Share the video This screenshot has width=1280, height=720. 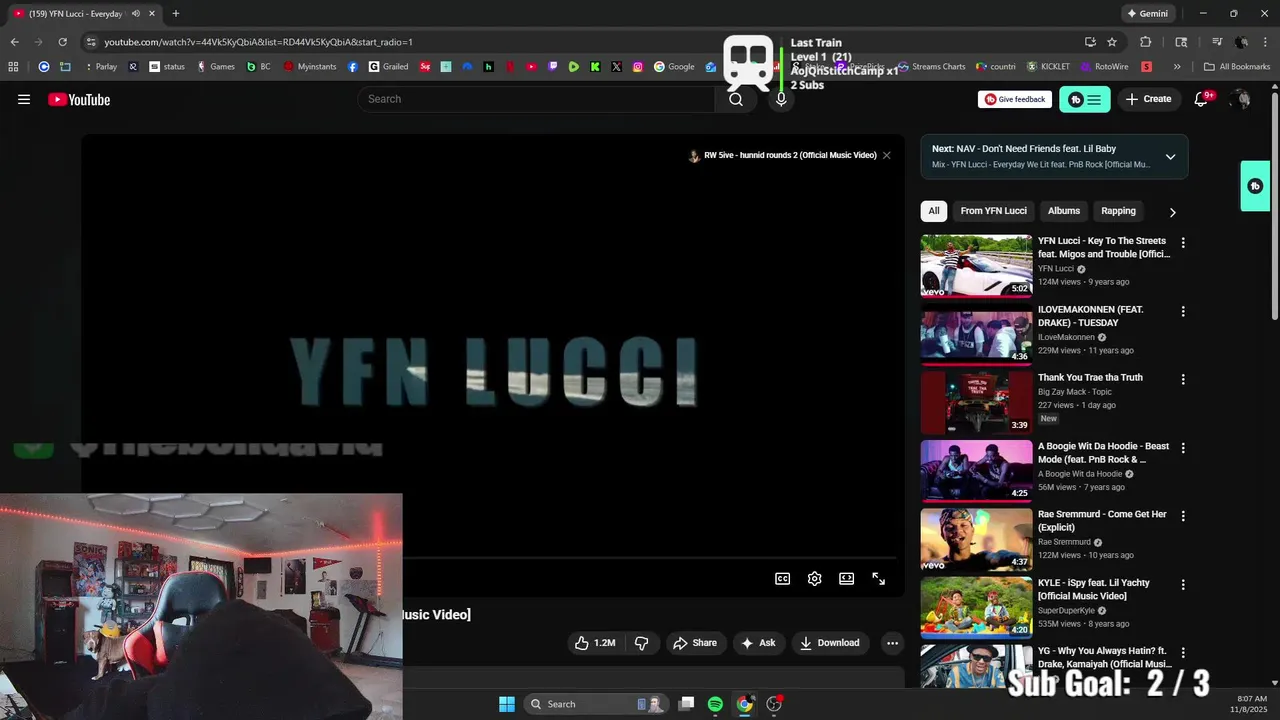coord(695,643)
